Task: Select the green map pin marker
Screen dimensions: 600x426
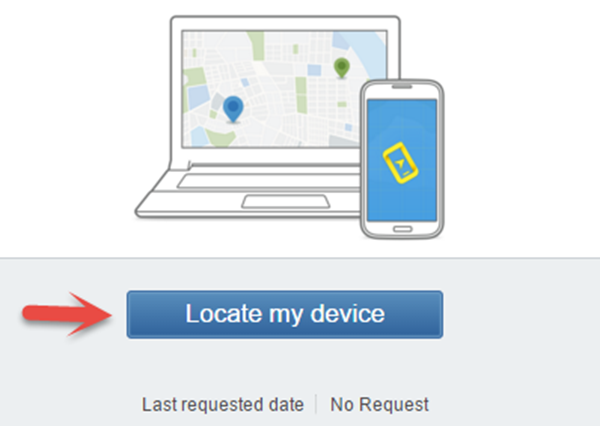Action: [x=342, y=68]
